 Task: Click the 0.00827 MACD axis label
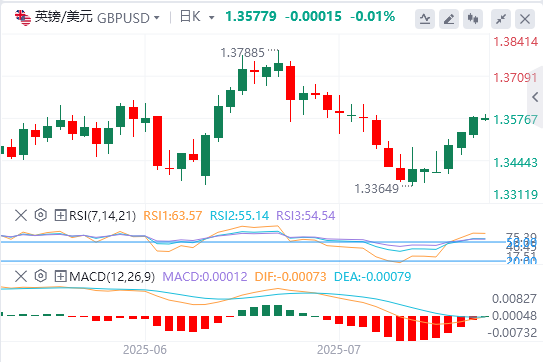[514, 299]
